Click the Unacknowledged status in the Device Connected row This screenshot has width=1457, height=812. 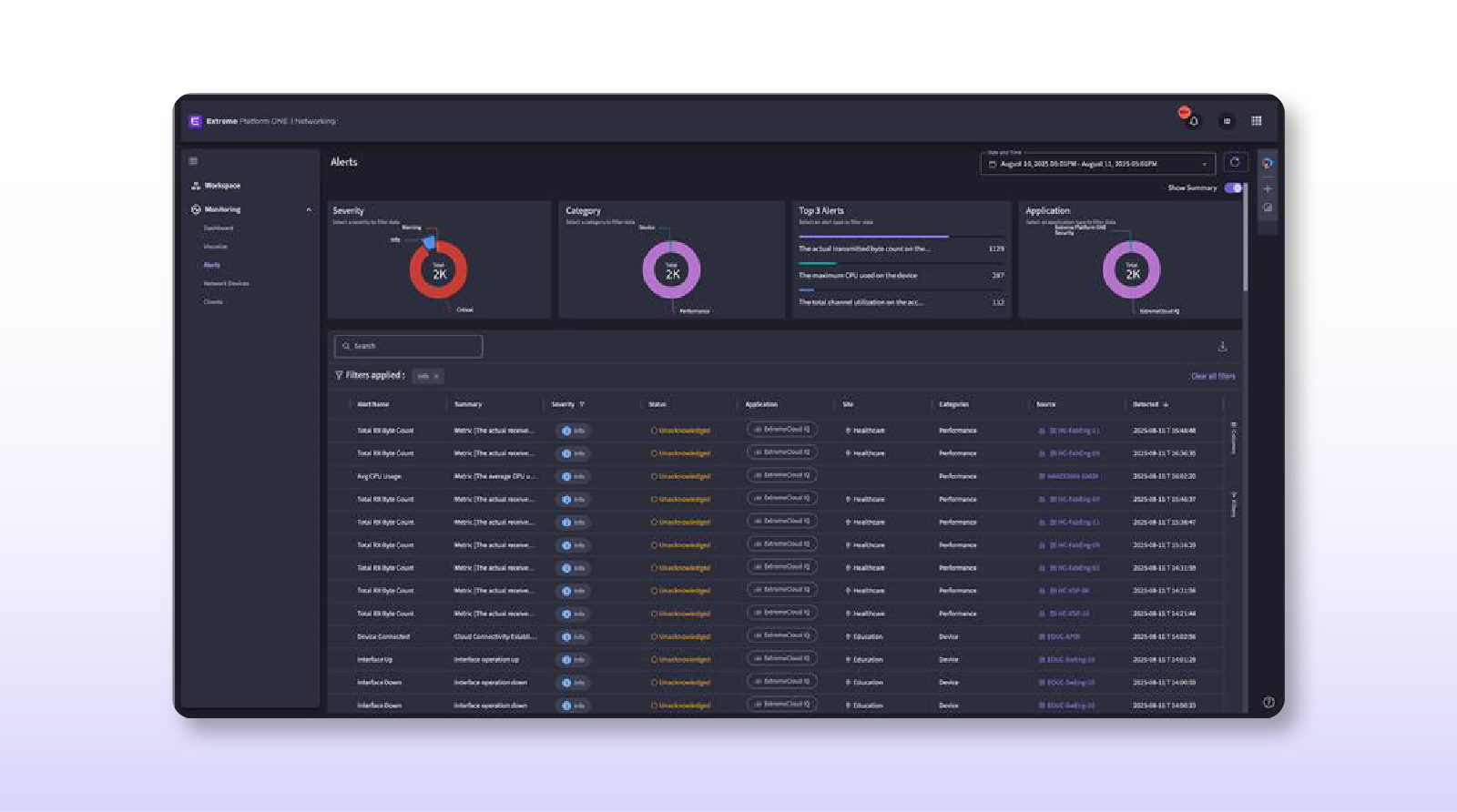680,636
